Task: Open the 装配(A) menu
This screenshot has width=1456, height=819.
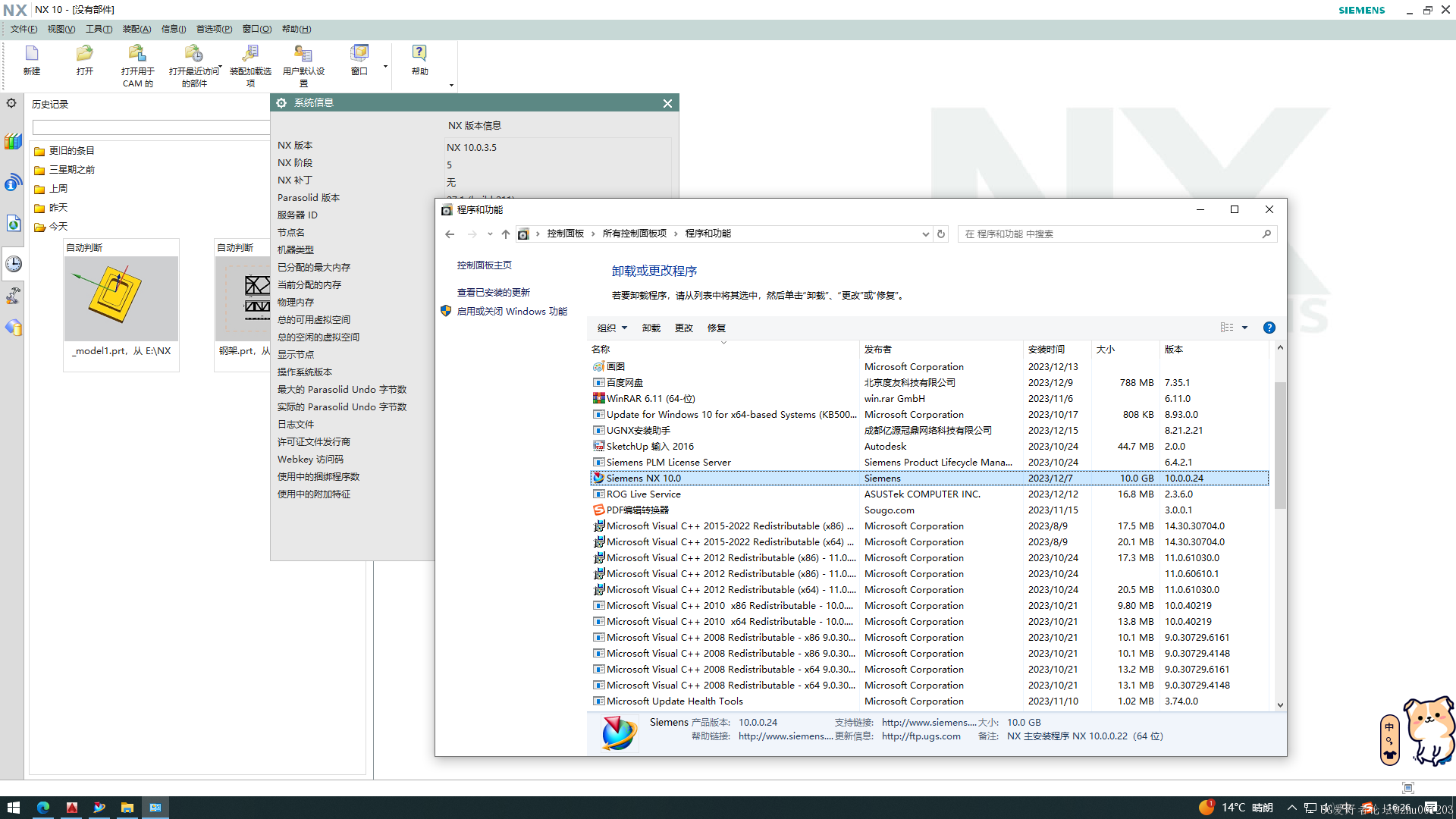Action: pyautogui.click(x=136, y=29)
